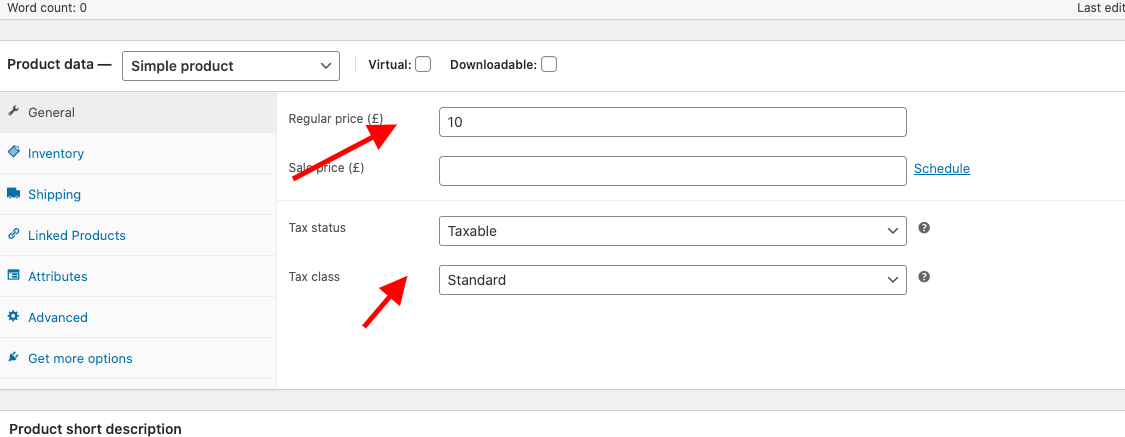Enable the Virtual checkbox

[x=423, y=65]
